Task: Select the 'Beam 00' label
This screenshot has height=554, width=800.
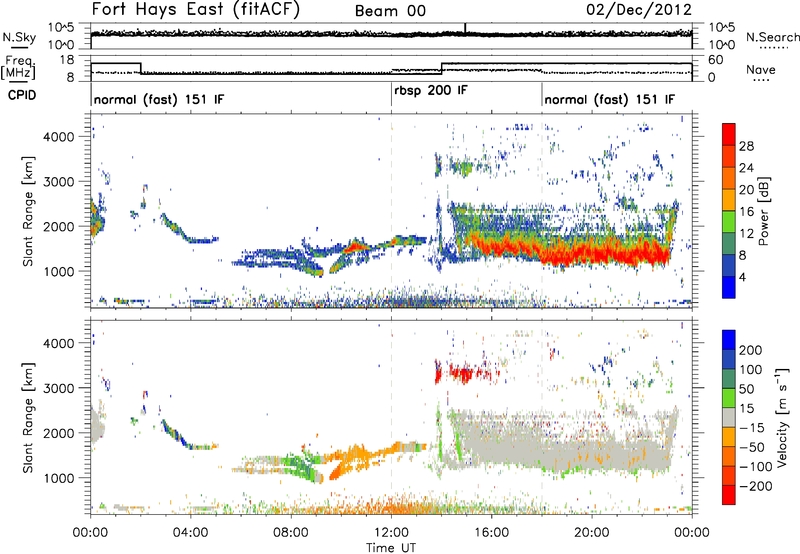Action: pos(390,11)
